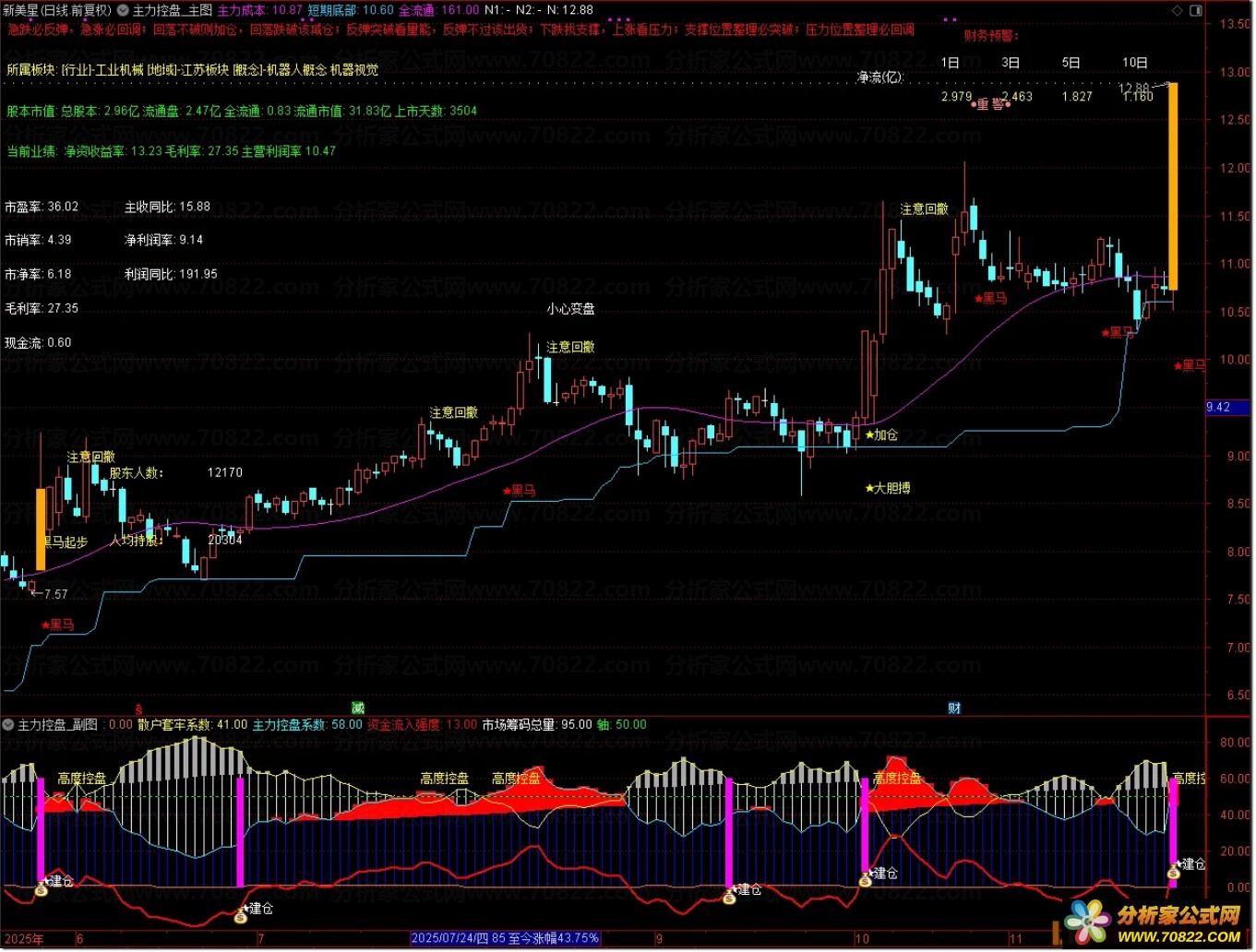Click the 新美星(日线 前复权) chart title
Viewport: 1256px width, 952px height.
click(x=56, y=10)
